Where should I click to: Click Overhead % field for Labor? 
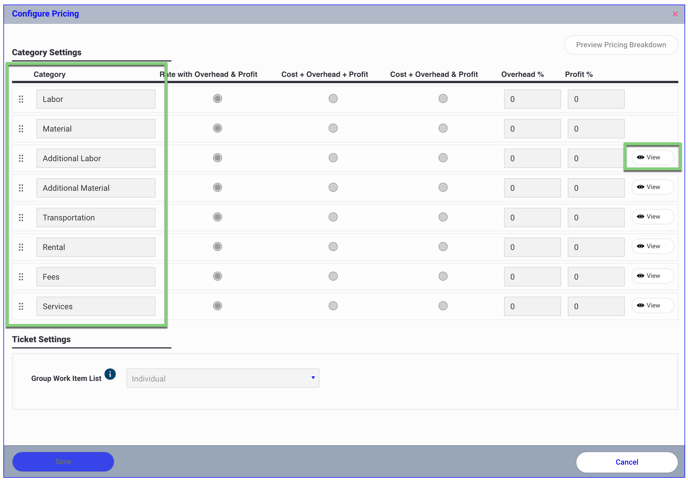[532, 99]
